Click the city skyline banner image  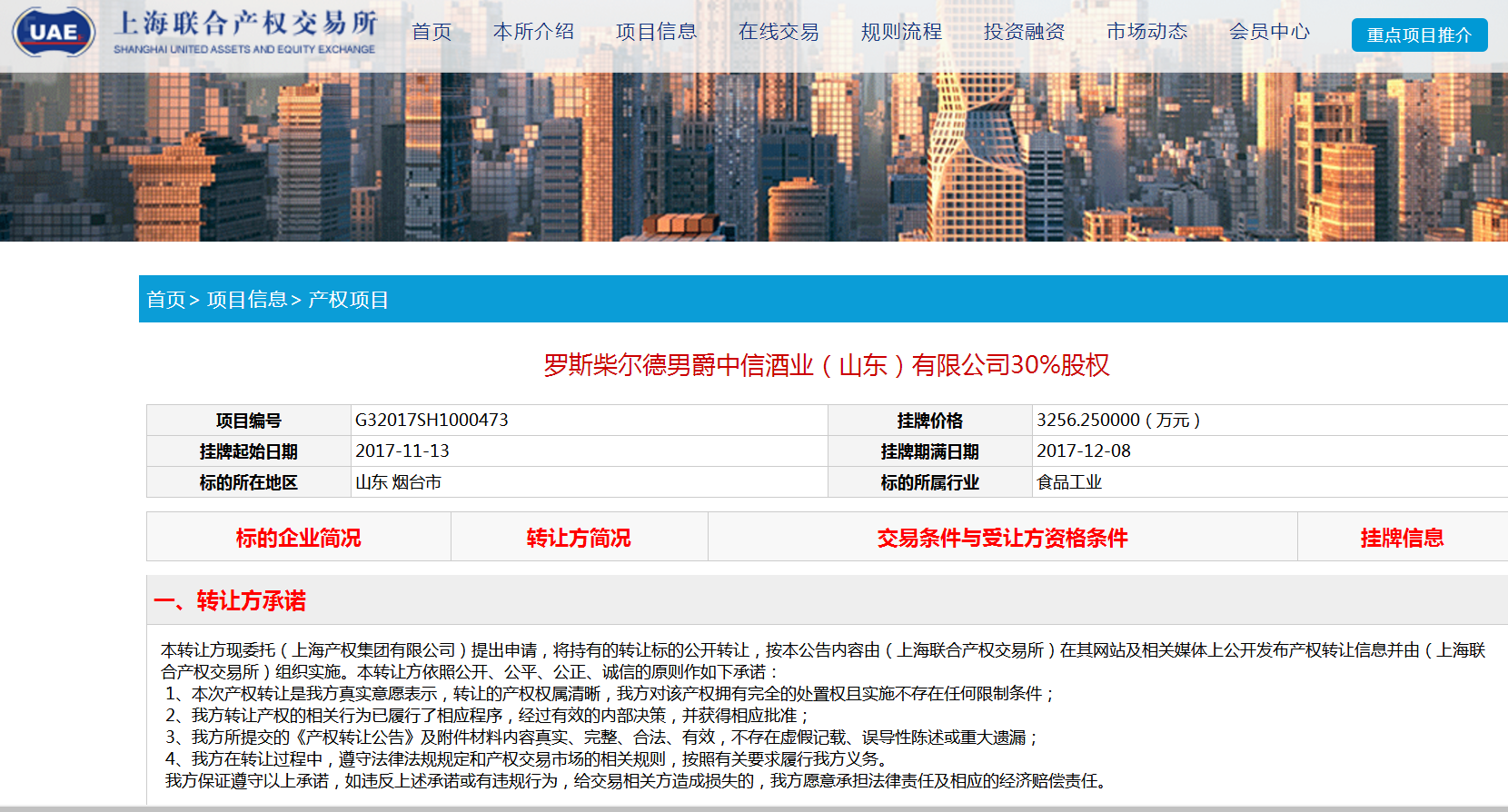(x=754, y=156)
